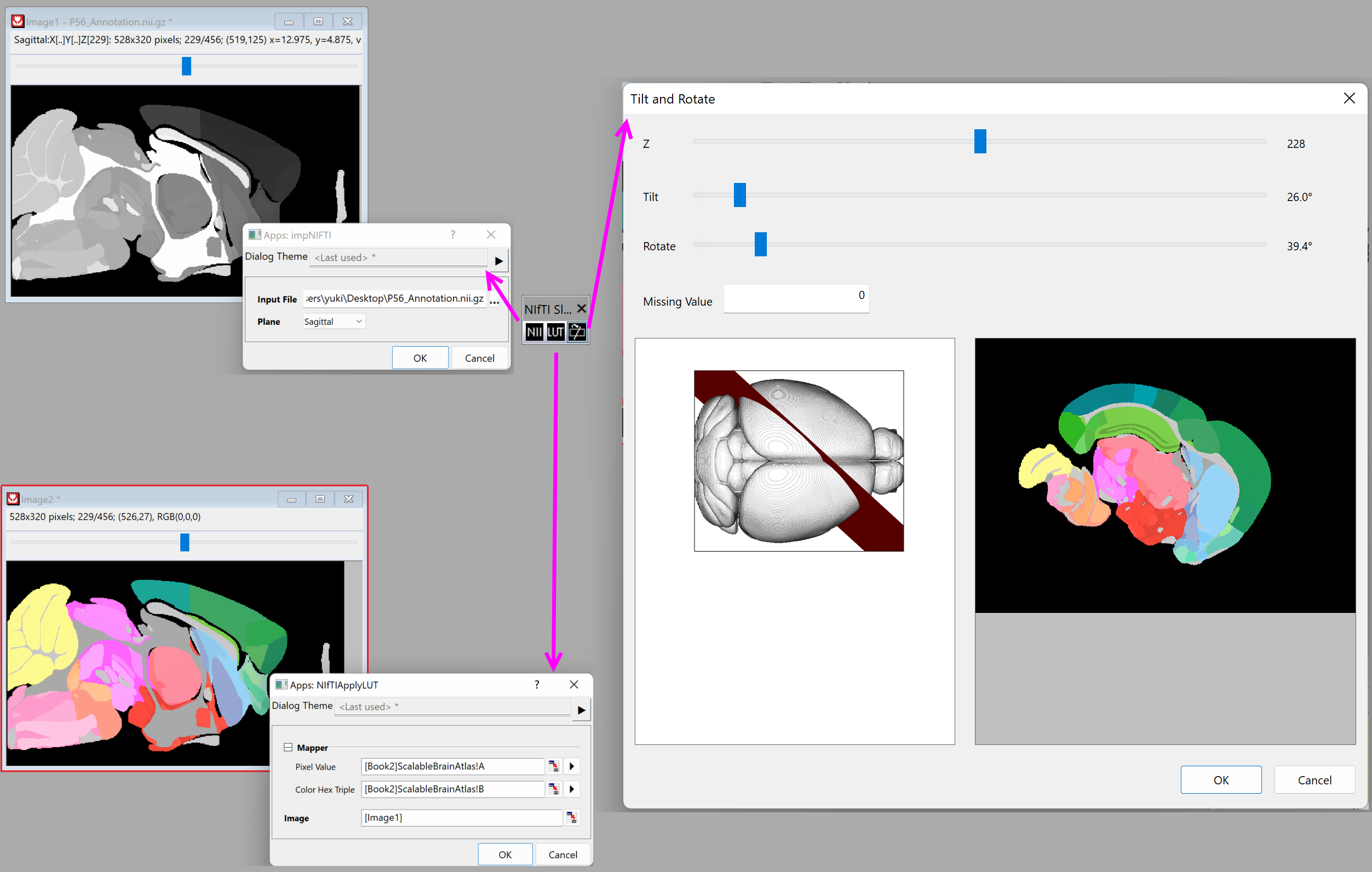Open the table browser icon beside the Image field

[571, 817]
